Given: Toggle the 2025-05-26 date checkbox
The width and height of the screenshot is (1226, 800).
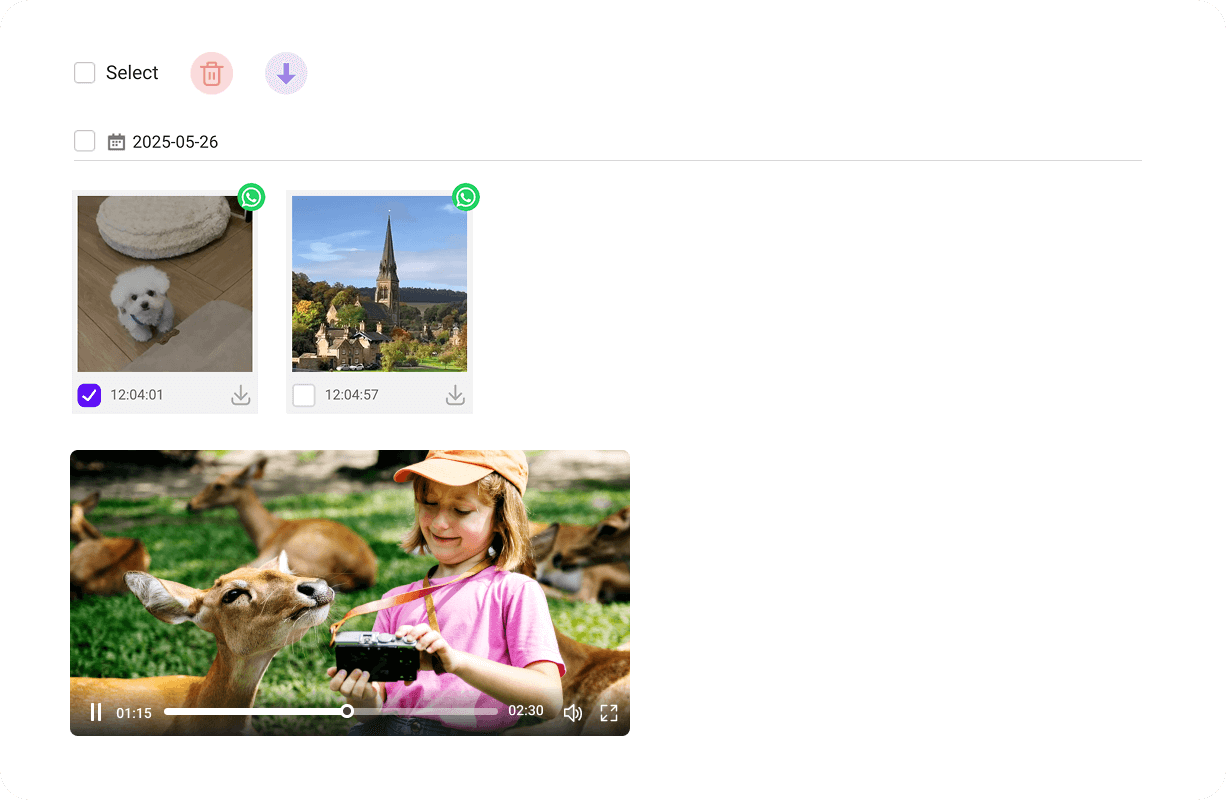Looking at the screenshot, I should pos(85,141).
